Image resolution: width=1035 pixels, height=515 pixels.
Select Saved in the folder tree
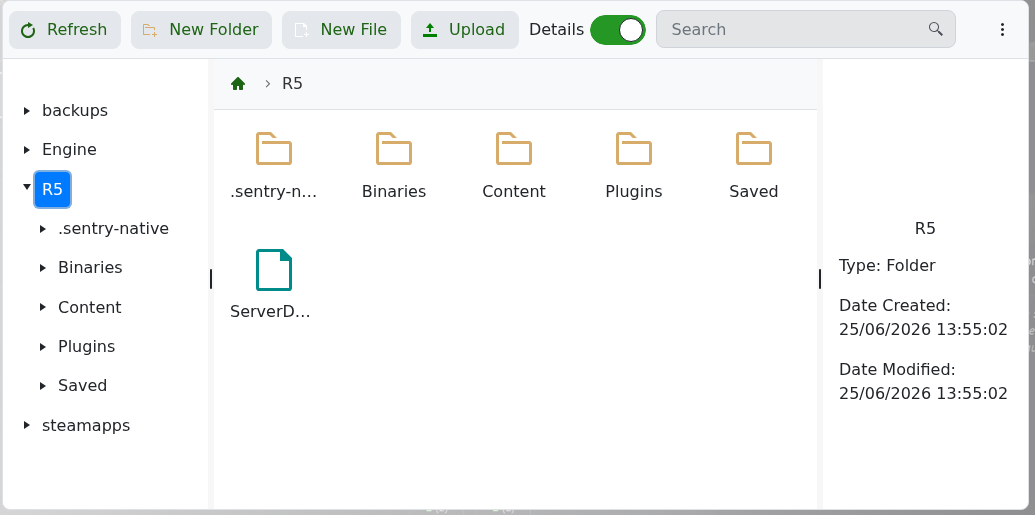(83, 386)
